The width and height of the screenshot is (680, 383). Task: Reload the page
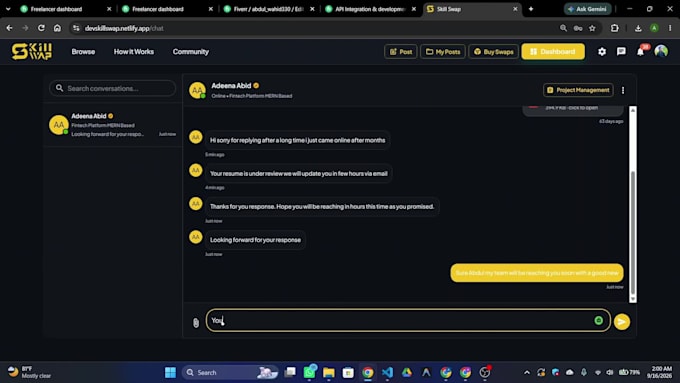(x=41, y=28)
